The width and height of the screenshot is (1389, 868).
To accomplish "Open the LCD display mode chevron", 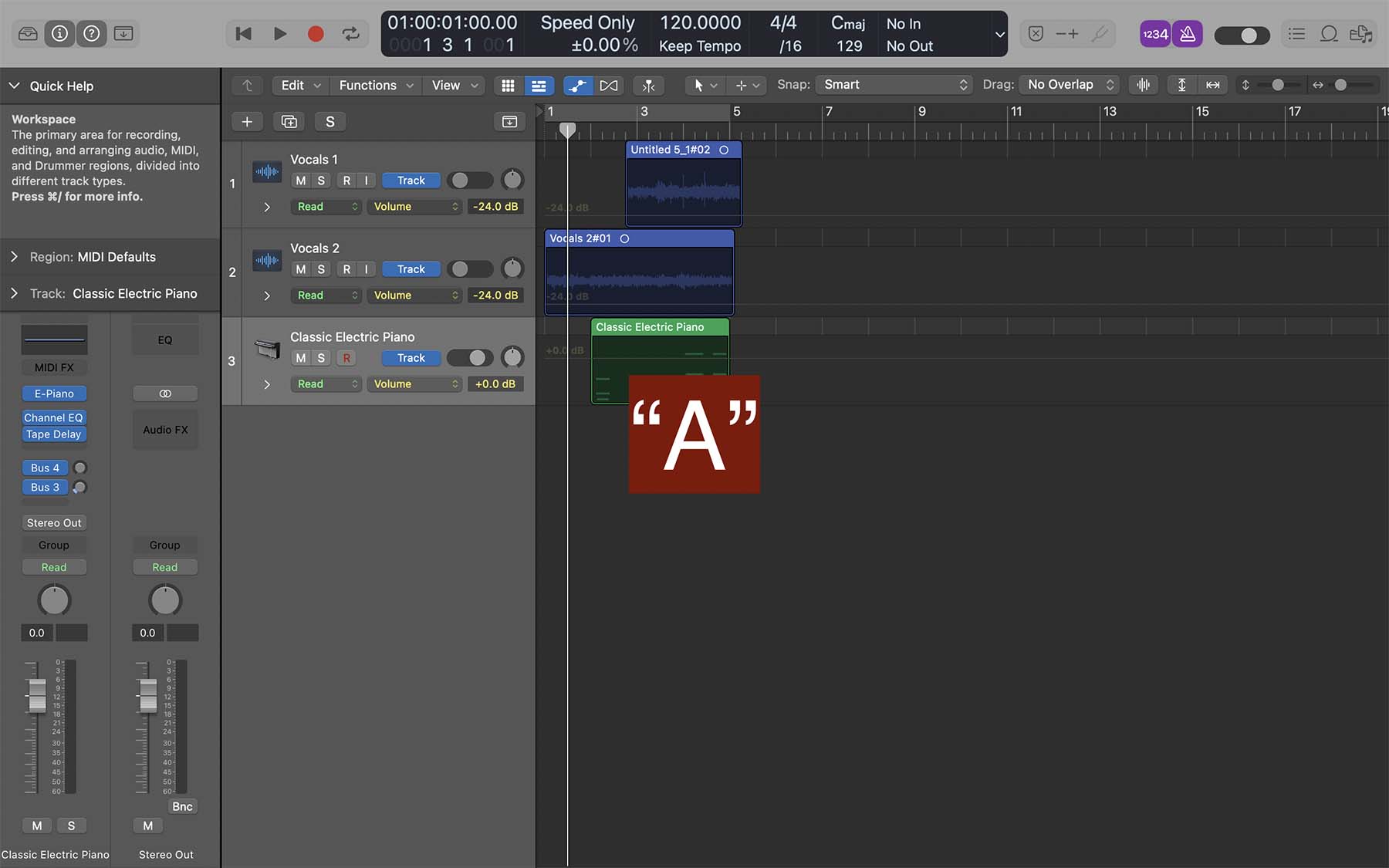I will [x=999, y=35].
